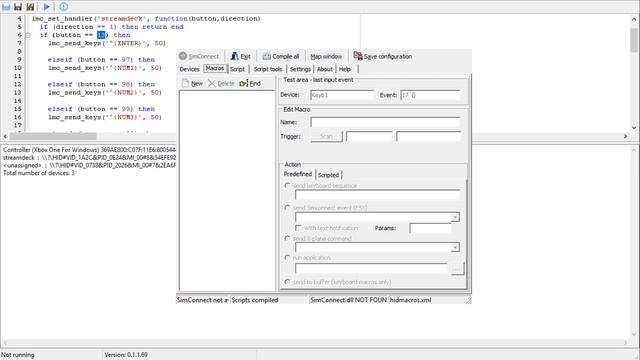Select the Predefined action tab

298,174
